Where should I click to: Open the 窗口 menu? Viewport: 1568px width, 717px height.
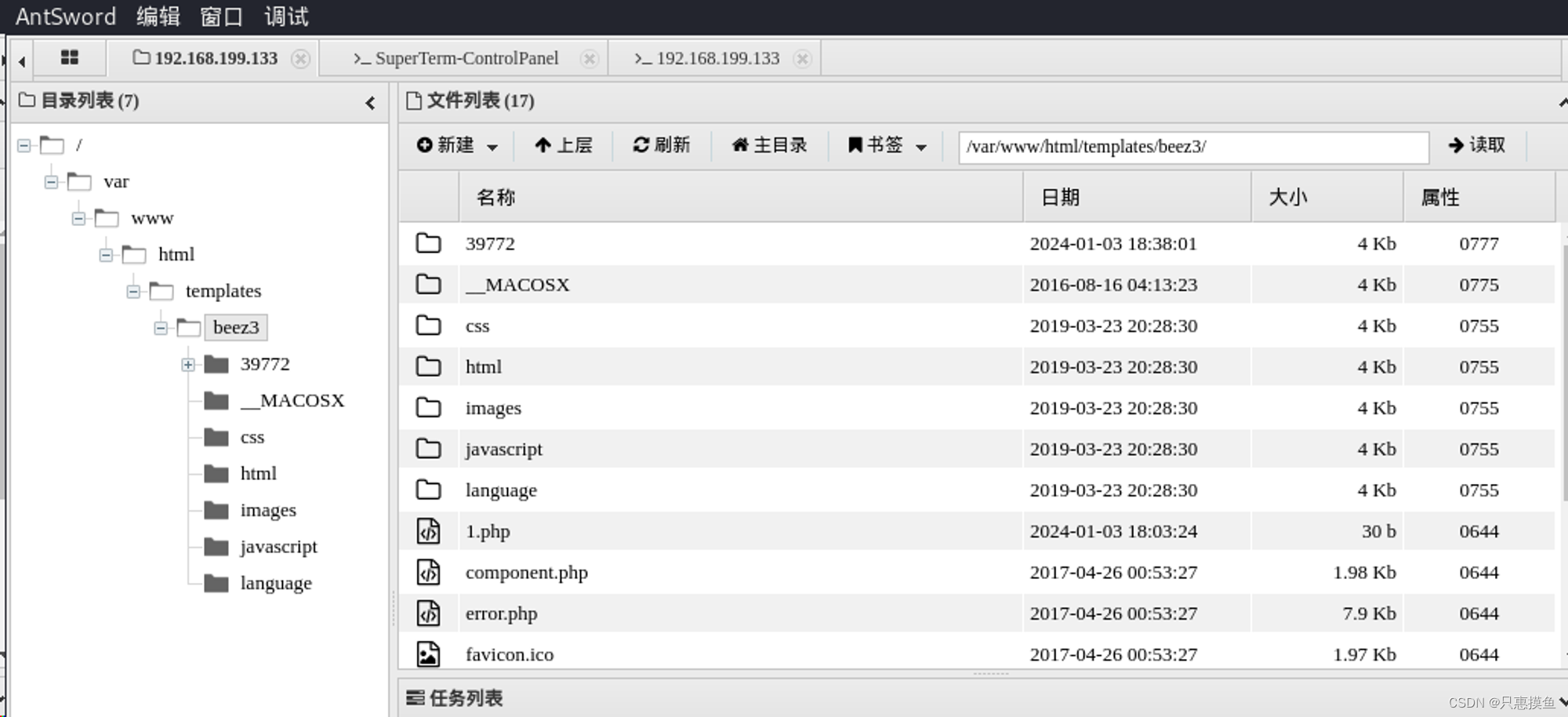[x=222, y=16]
